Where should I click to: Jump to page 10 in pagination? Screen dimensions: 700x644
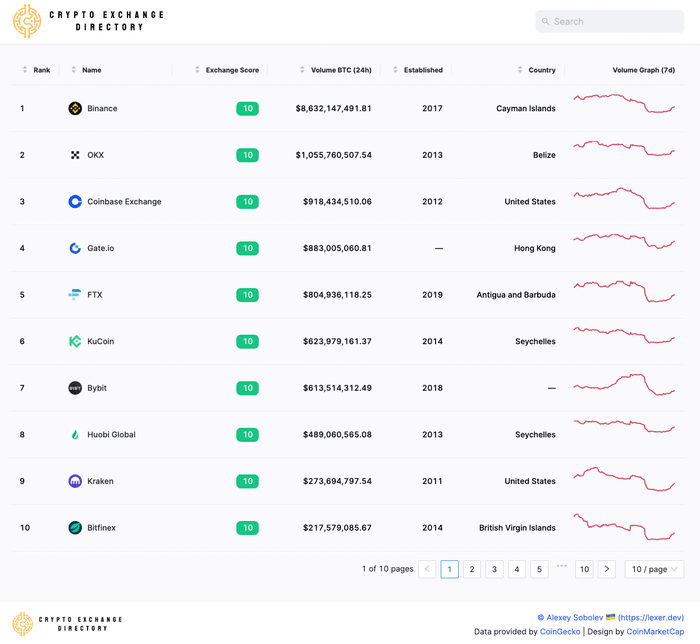pos(584,569)
